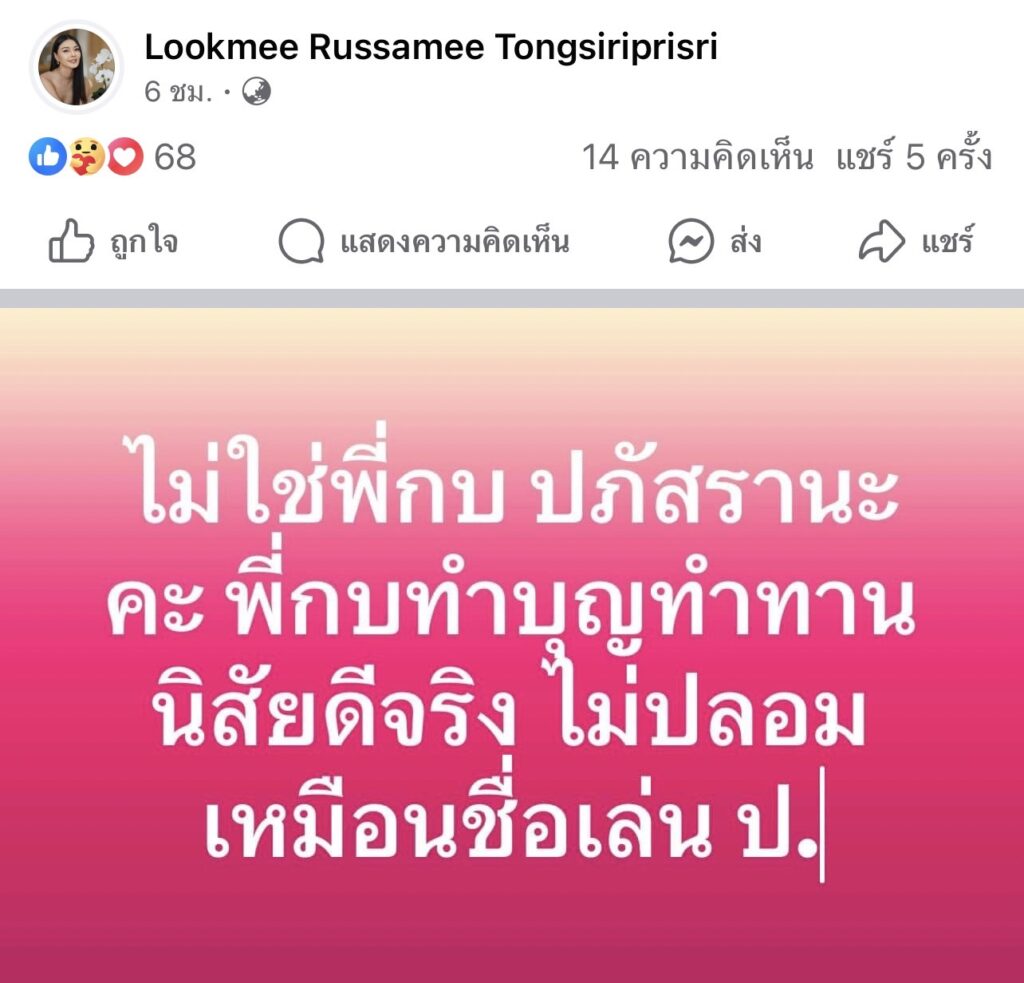Click the globe public audience icon
The width and height of the screenshot is (1024, 983).
[x=256, y=91]
